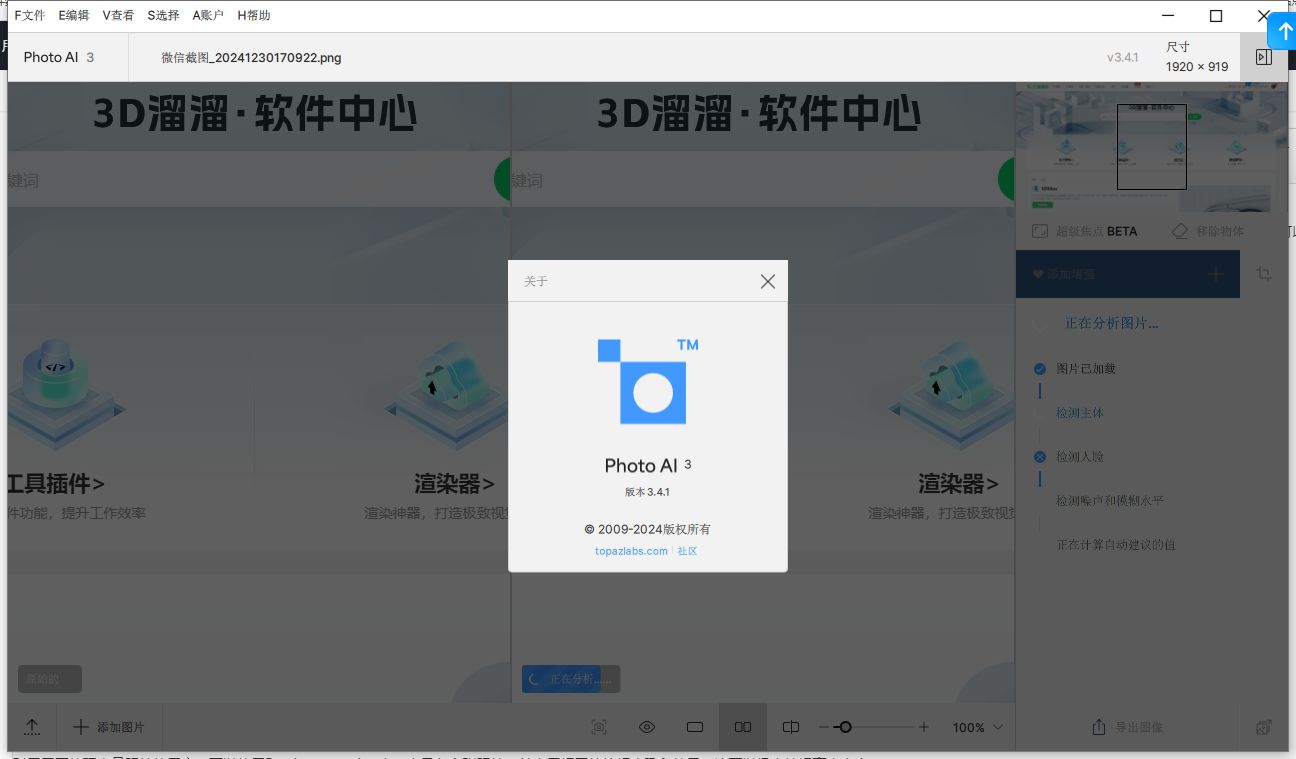Click the blue up-arrow overlay icon
Image resolution: width=1296 pixels, height=759 pixels.
point(1284,31)
